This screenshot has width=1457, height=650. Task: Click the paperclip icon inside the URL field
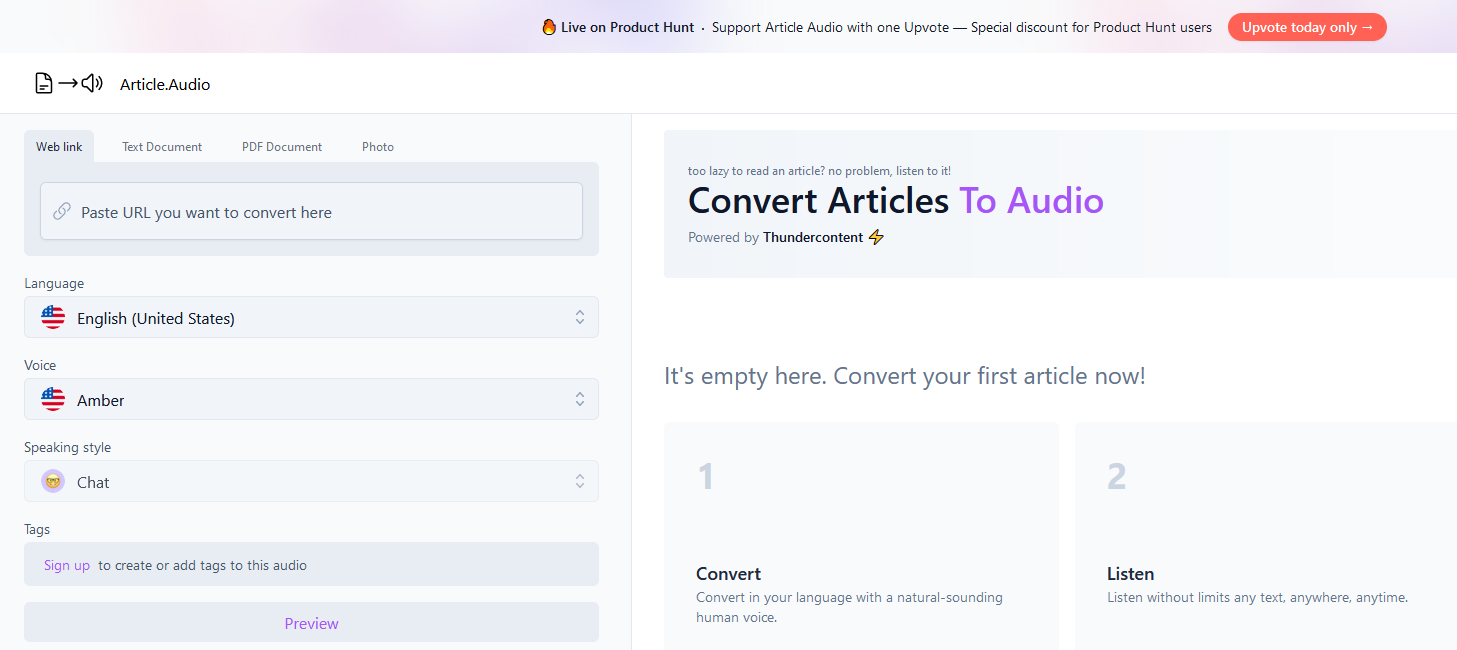coord(62,211)
